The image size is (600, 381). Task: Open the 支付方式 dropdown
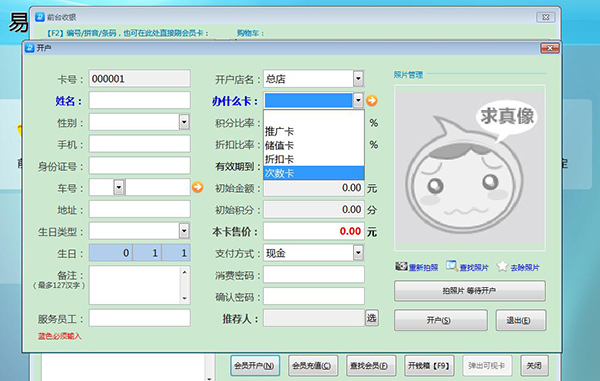[358, 253]
